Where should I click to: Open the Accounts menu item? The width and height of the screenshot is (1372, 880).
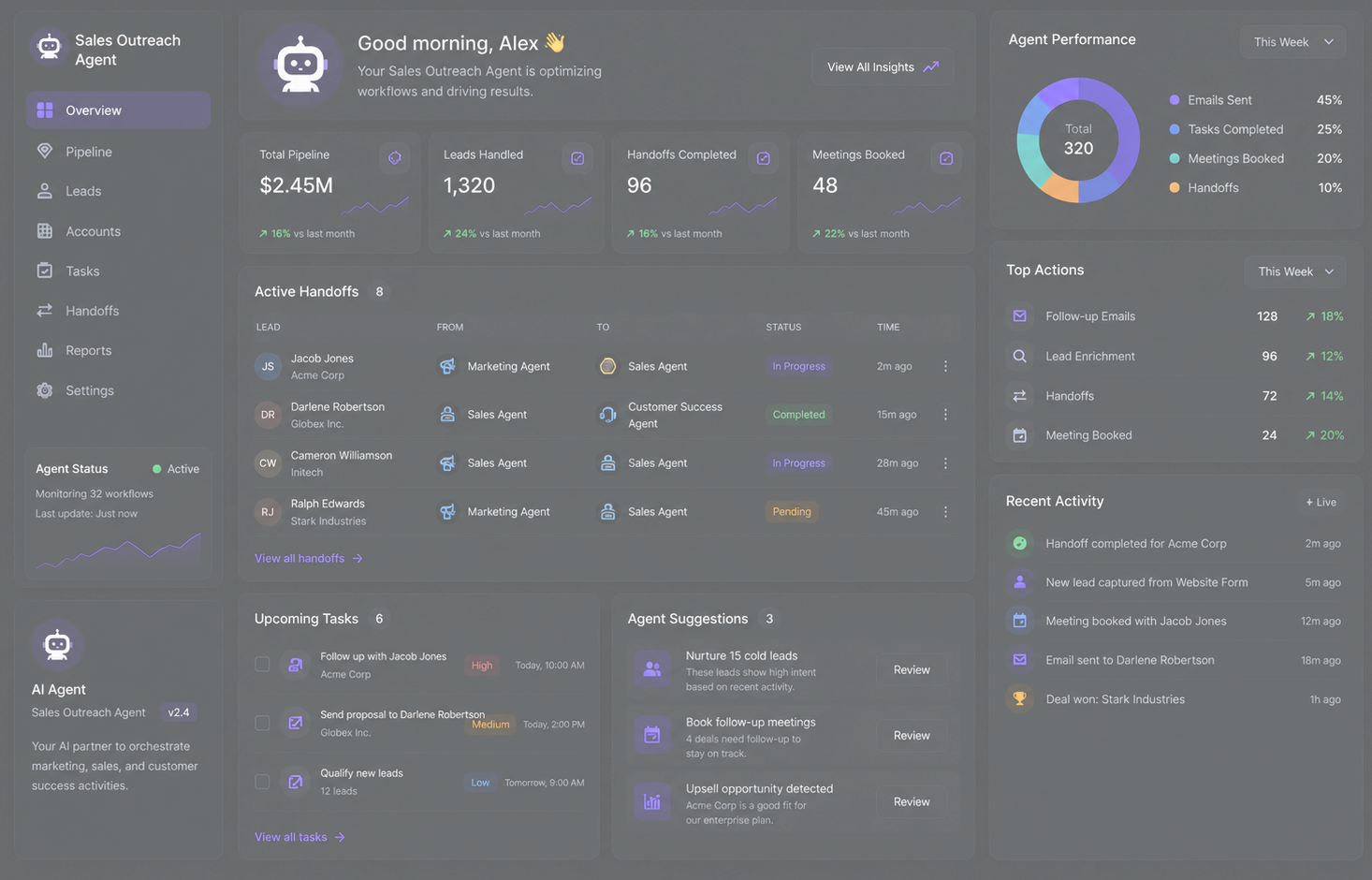[x=118, y=231]
